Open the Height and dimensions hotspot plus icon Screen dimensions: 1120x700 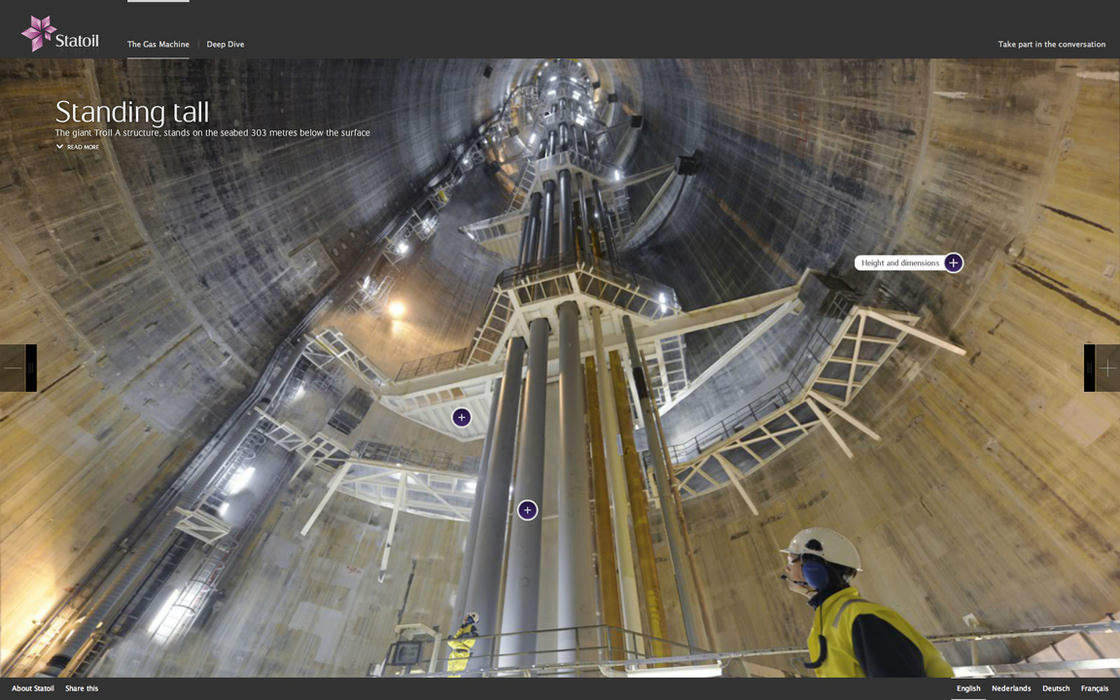953,263
